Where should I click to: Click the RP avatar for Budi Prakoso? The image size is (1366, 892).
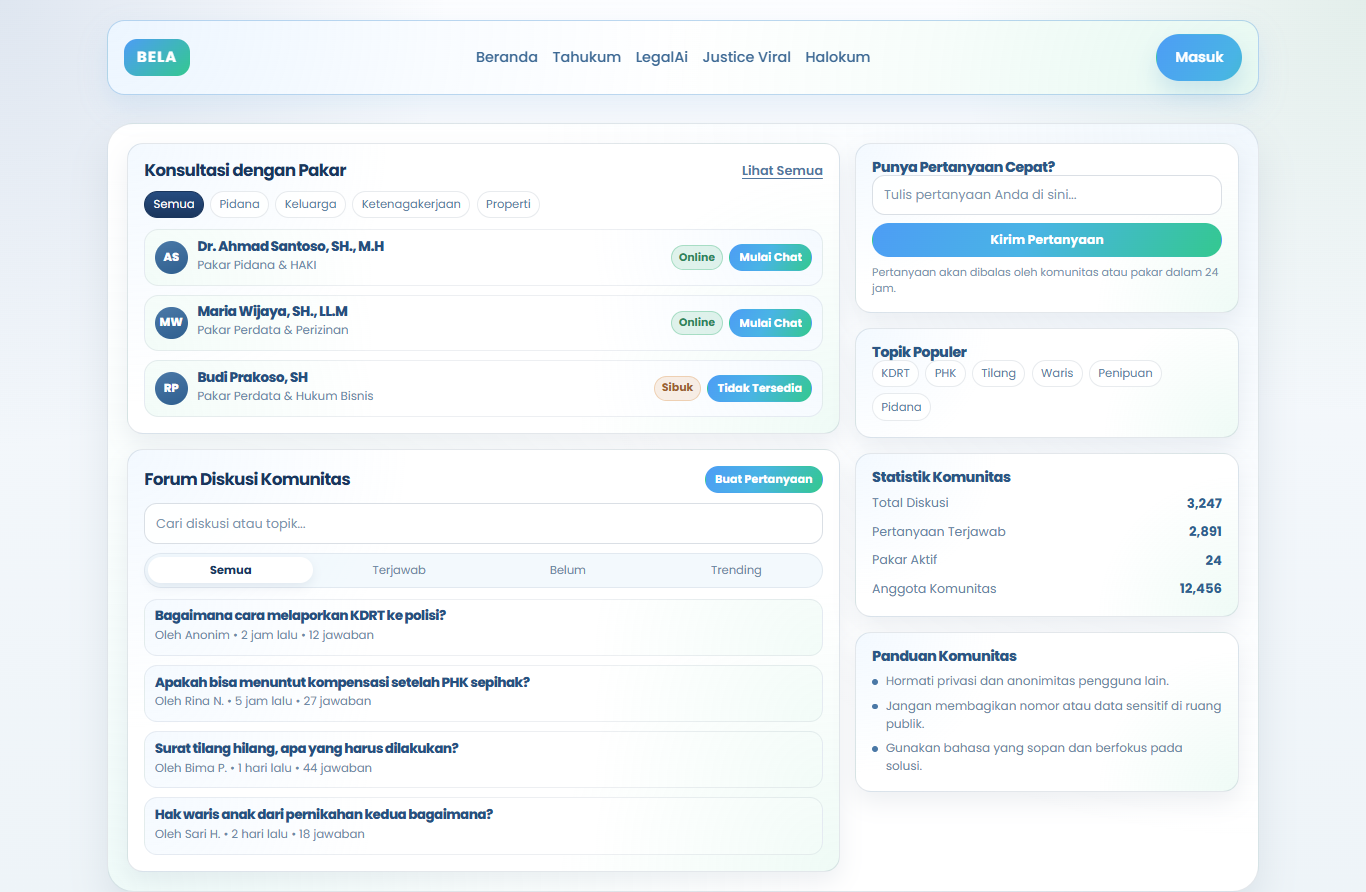point(171,389)
